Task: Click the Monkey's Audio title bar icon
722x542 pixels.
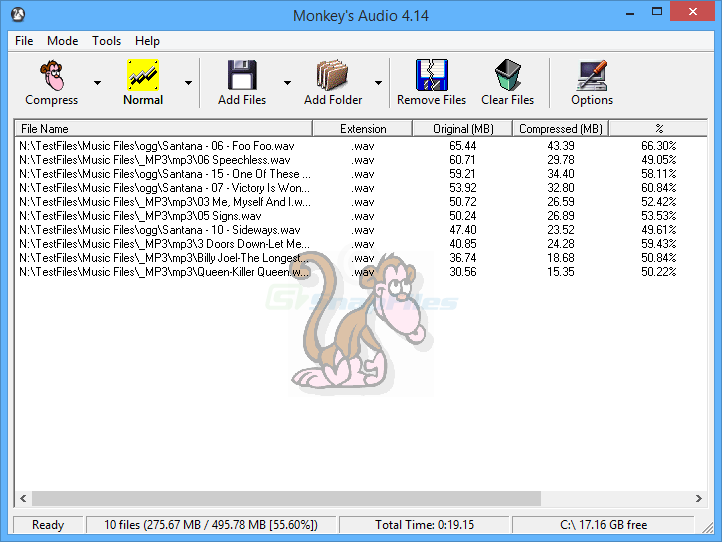Action: 18,15
